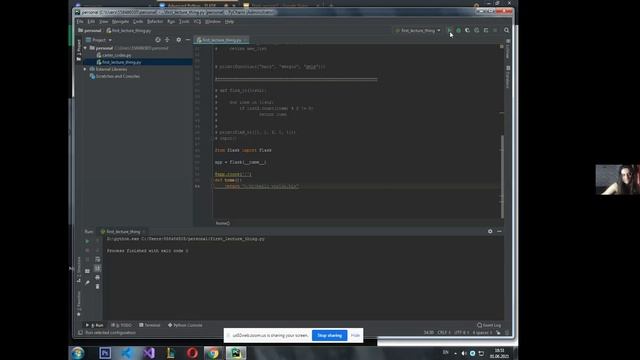Image resolution: width=640 pixels, height=360 pixels.
Task: Select first_lecture_thing.py in the Project tree
Action: click(x=121, y=62)
